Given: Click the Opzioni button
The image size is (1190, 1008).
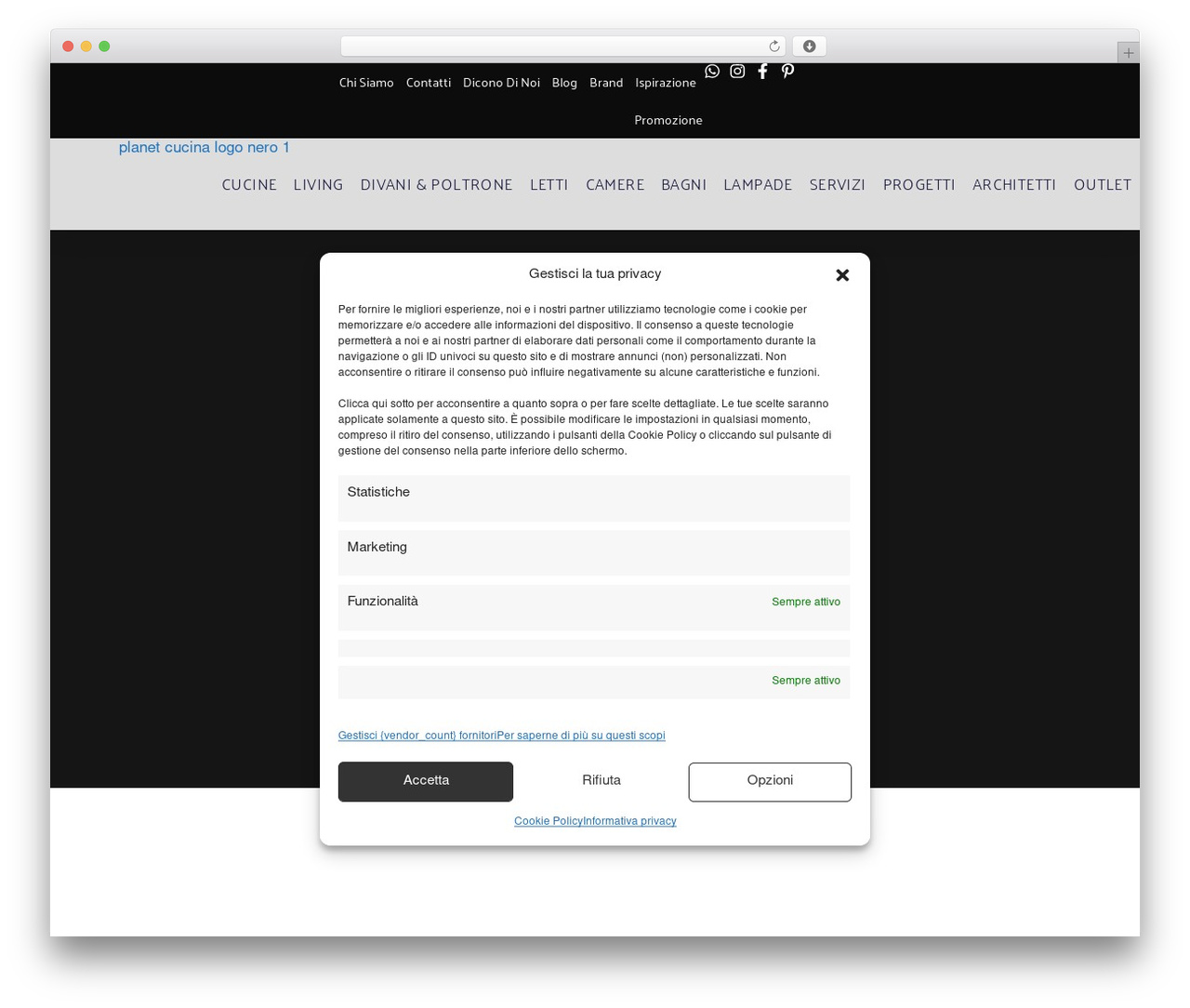Looking at the screenshot, I should point(770,781).
